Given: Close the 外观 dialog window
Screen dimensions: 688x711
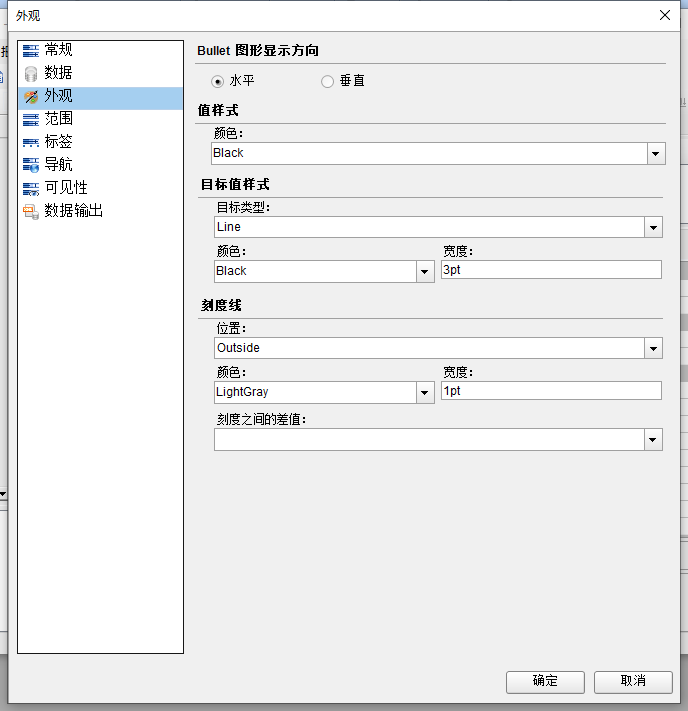Looking at the screenshot, I should coord(665,15).
